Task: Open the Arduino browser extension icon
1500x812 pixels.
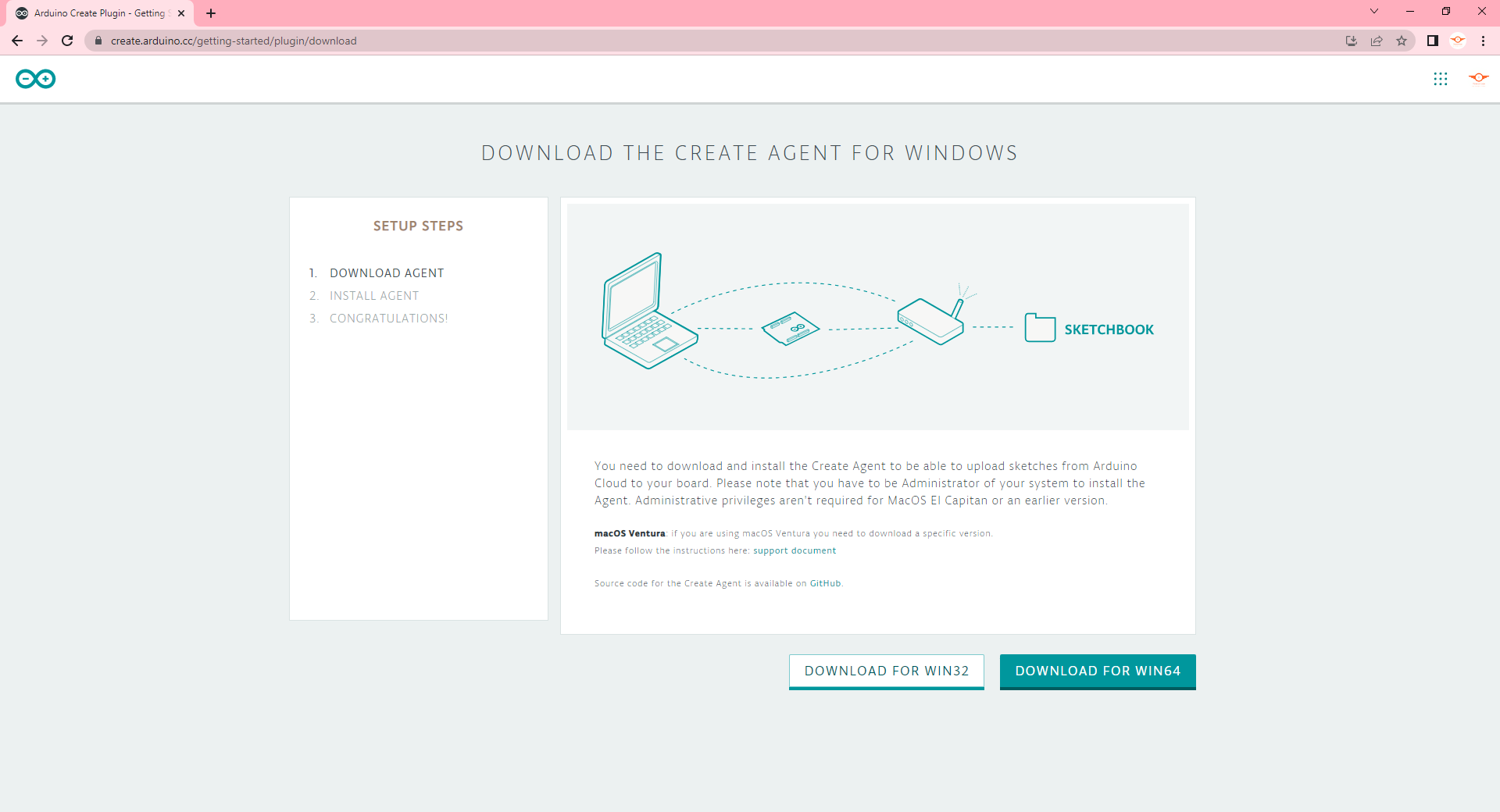Action: [1458, 41]
